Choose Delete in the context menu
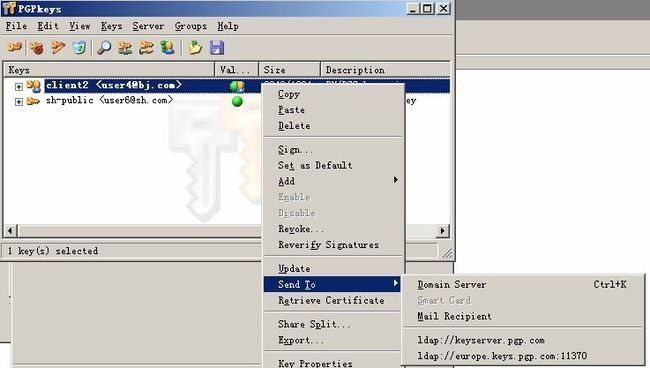Screen dimensions: 650x368 point(332,126)
